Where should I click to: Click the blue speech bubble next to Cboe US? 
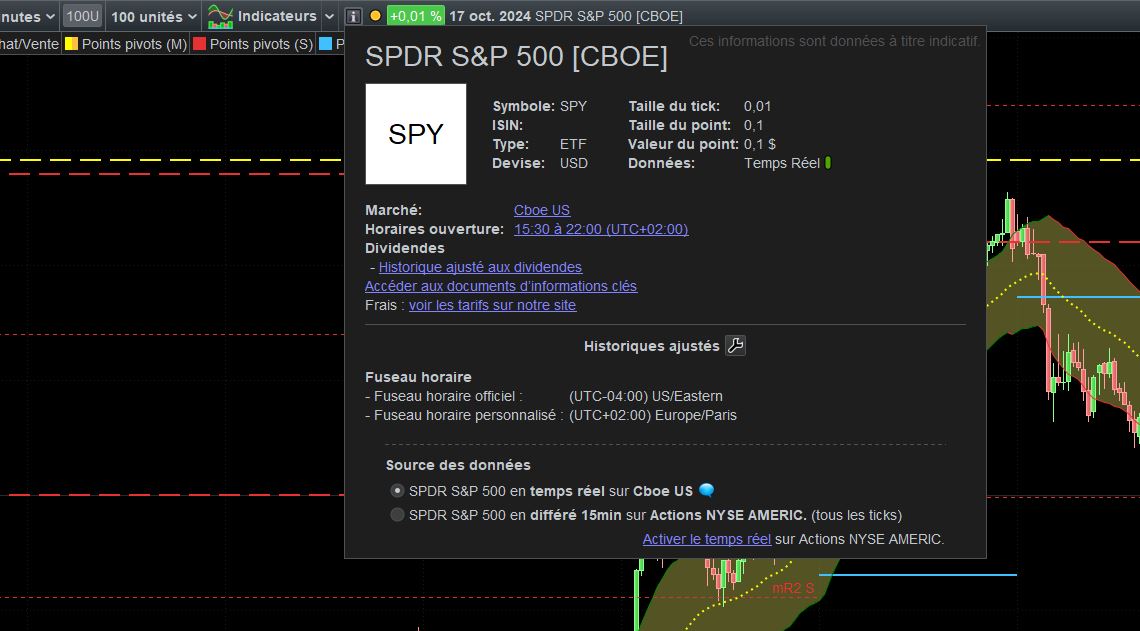[x=706, y=491]
